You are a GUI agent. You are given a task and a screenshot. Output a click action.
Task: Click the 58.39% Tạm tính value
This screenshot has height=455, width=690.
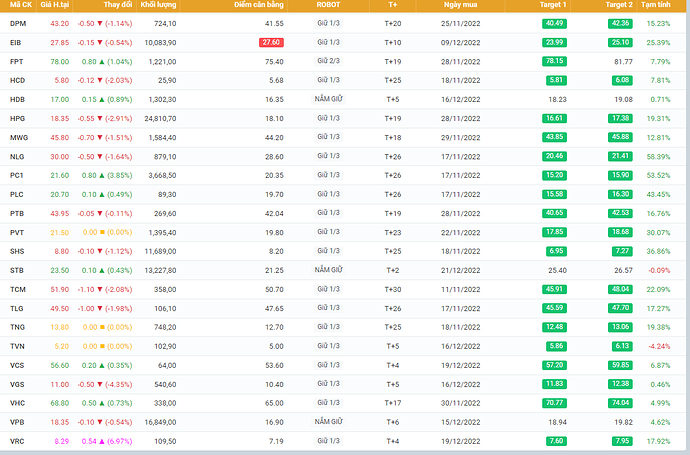[658, 157]
